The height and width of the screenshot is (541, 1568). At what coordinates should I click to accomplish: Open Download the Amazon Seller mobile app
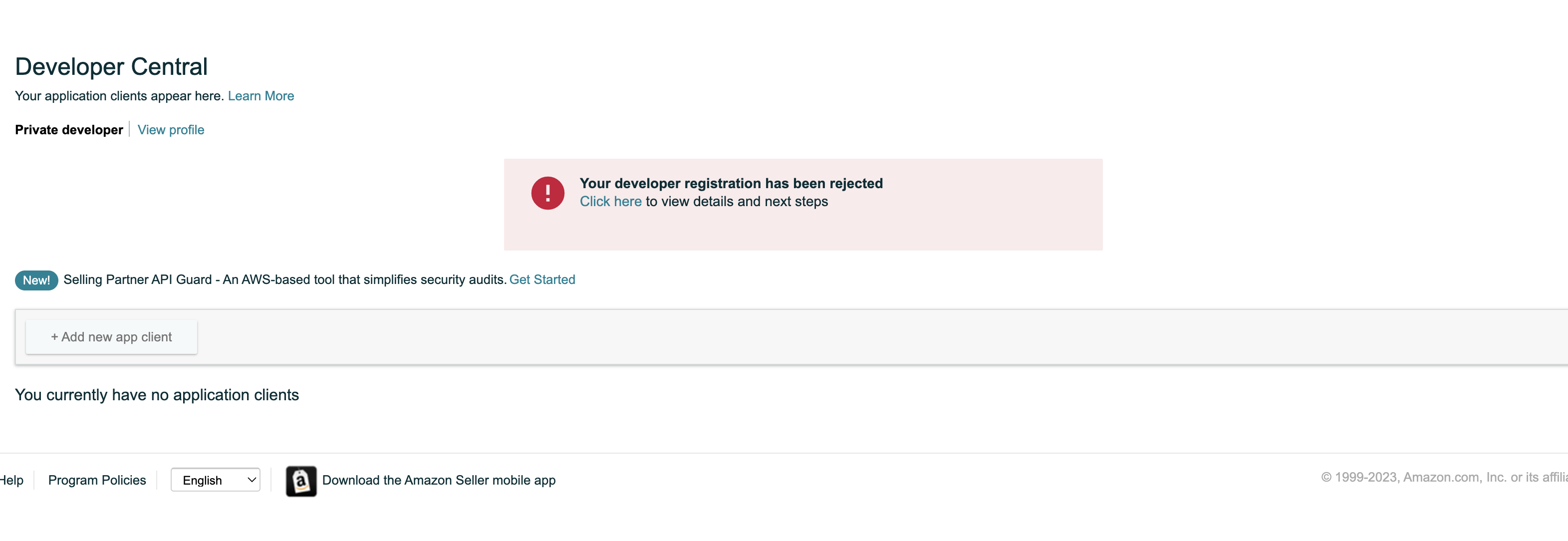[439, 481]
